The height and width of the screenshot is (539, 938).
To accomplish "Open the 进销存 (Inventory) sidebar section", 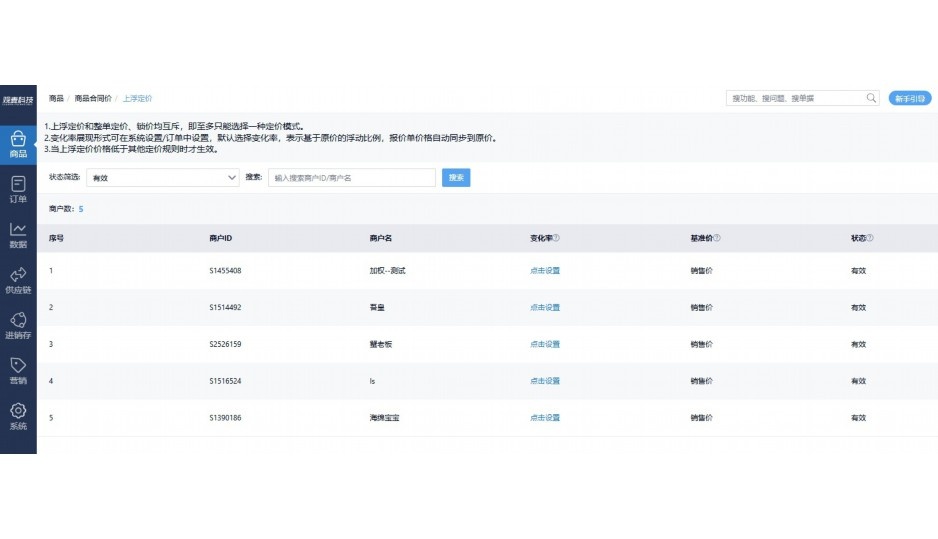I will click(x=18, y=326).
